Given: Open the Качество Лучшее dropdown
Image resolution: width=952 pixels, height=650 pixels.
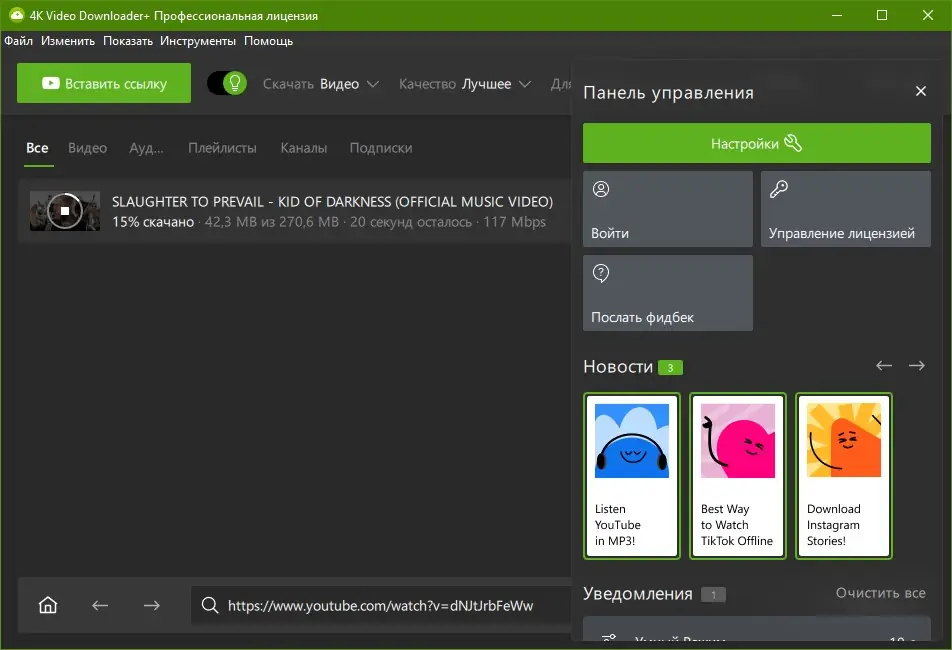Looking at the screenshot, I should [464, 84].
